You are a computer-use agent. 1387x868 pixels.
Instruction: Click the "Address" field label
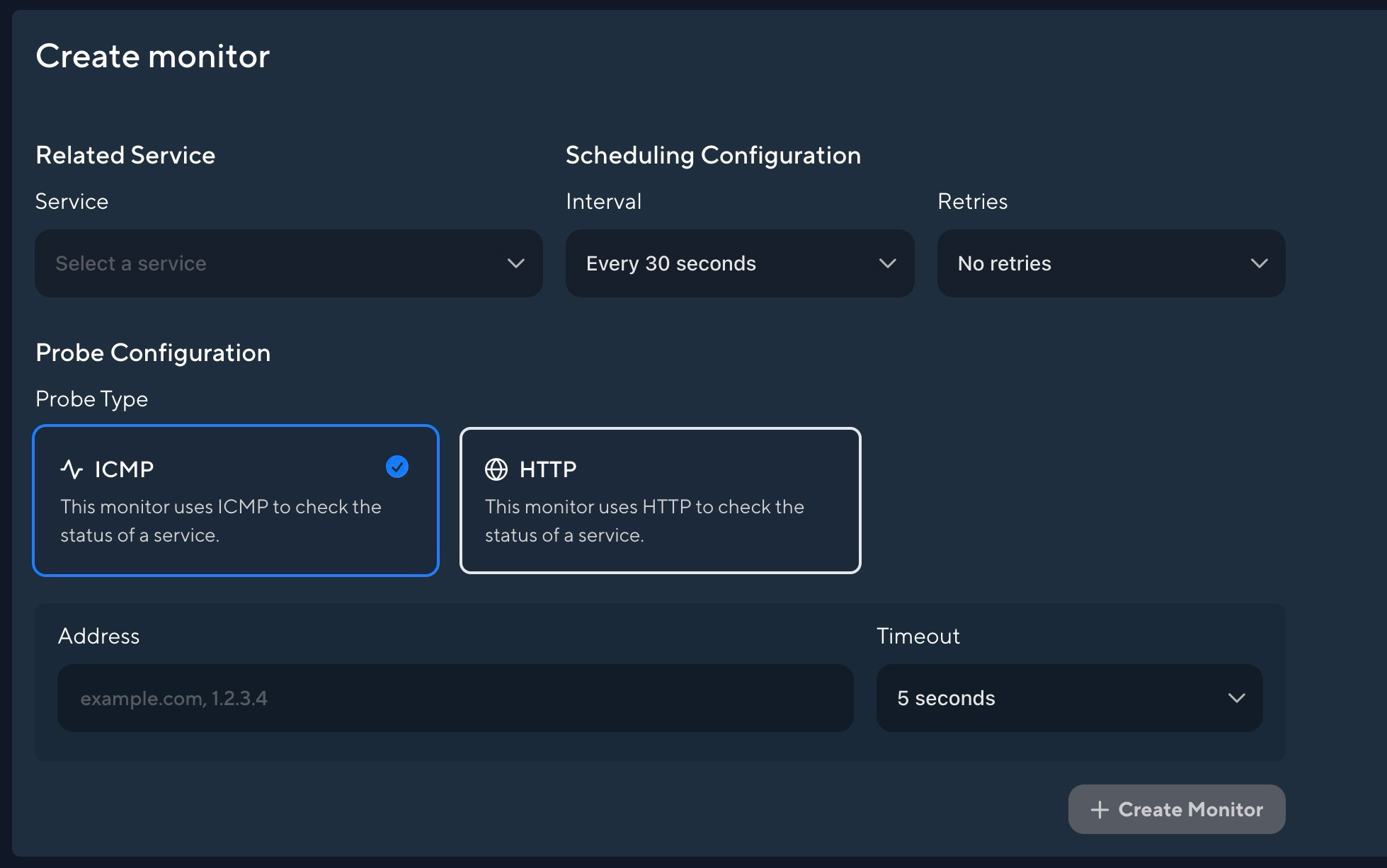[98, 636]
